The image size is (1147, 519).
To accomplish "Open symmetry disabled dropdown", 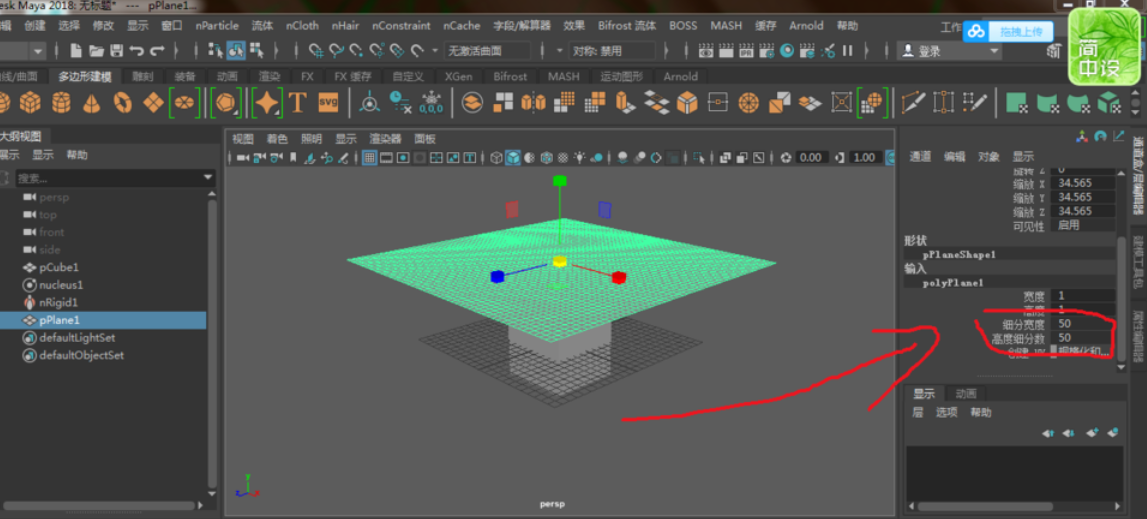I will 612,51.
